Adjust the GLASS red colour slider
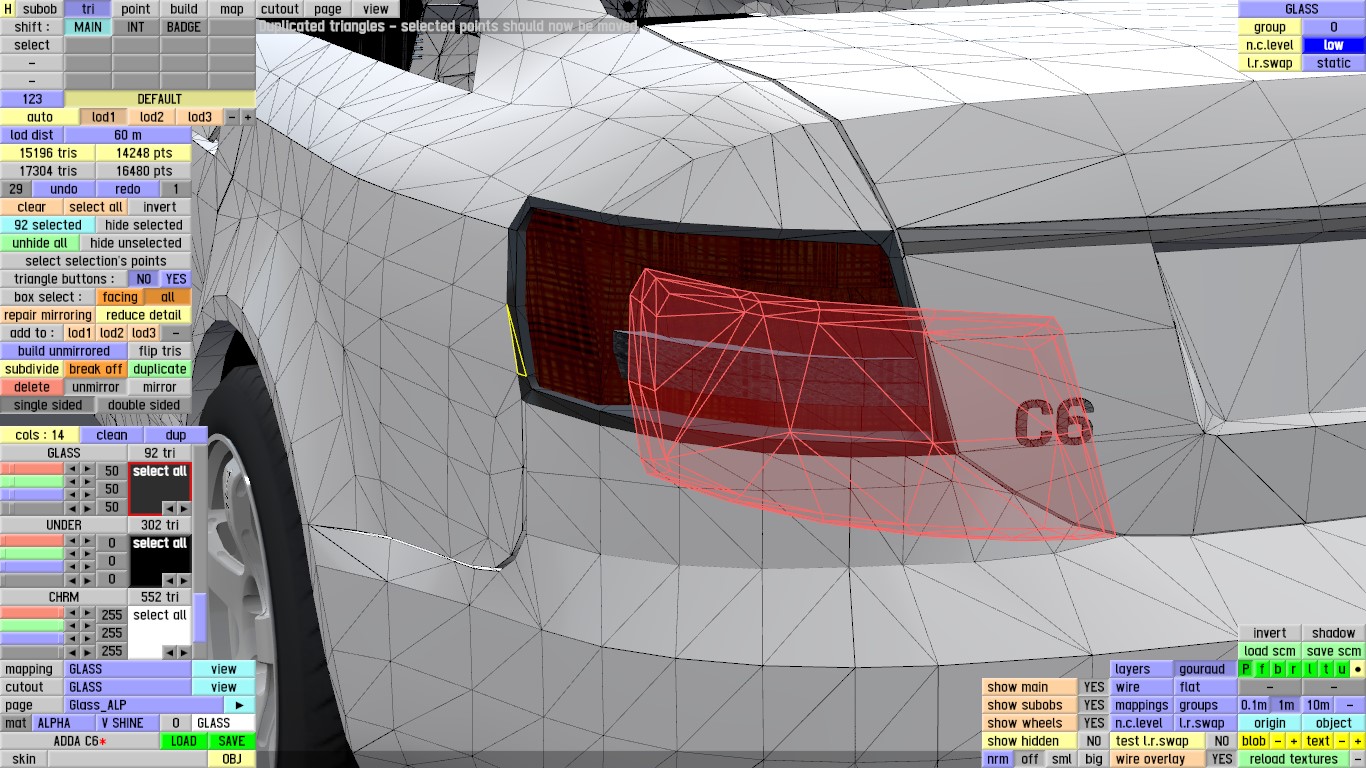The width and height of the screenshot is (1366, 768). pos(32,470)
